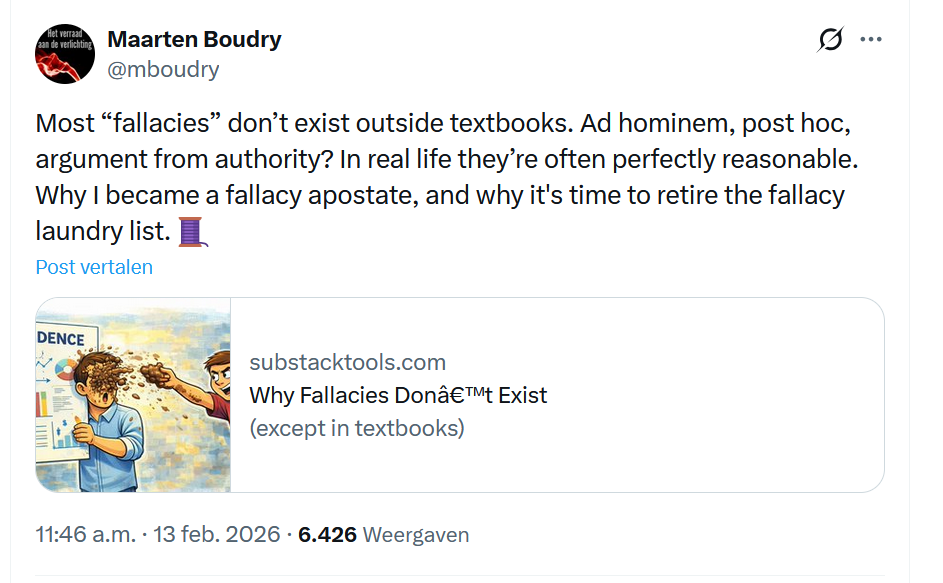Open the link card's cartoon thumbnail

pos(133,395)
